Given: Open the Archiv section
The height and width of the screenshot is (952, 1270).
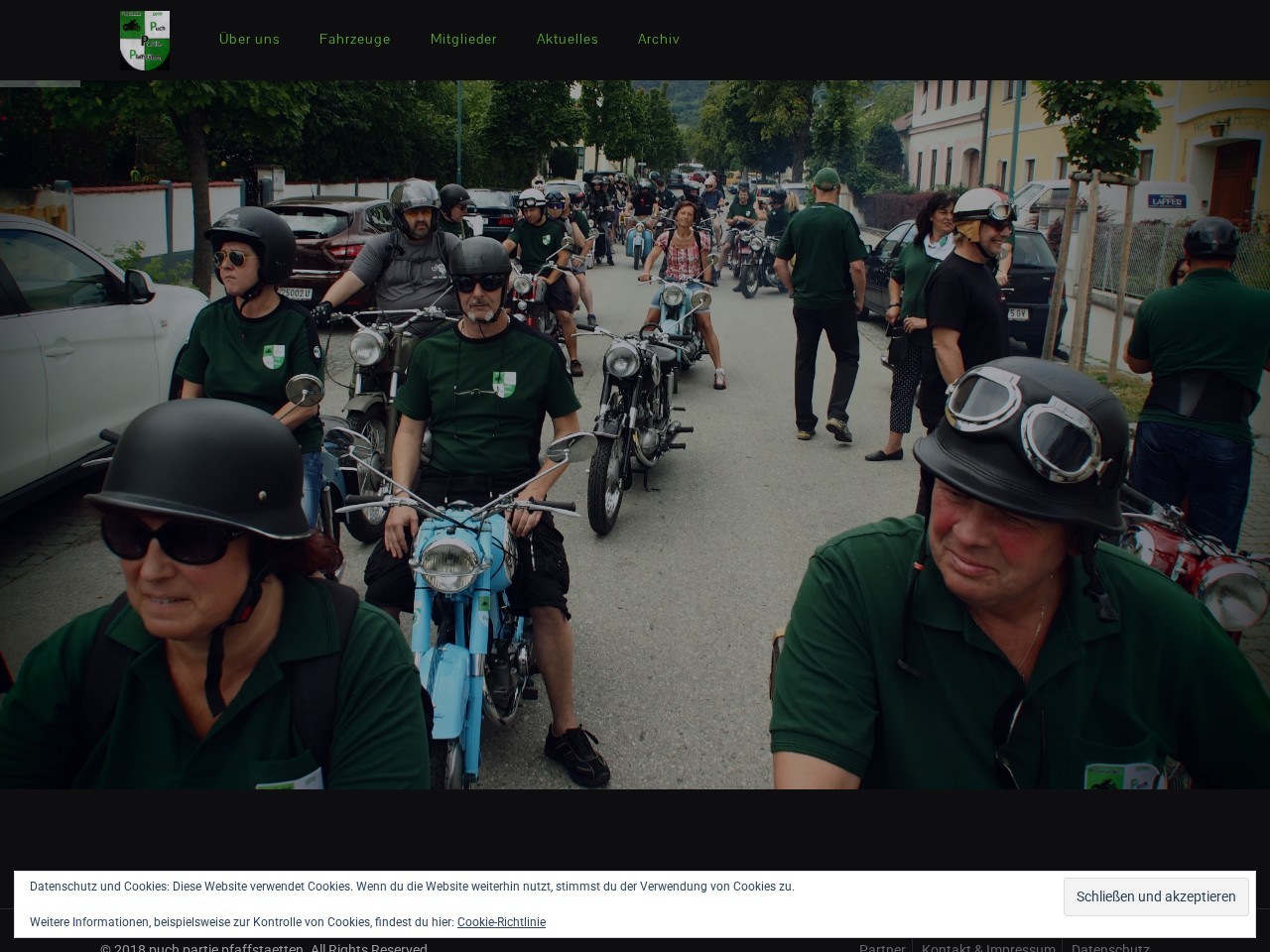Looking at the screenshot, I should [x=658, y=39].
